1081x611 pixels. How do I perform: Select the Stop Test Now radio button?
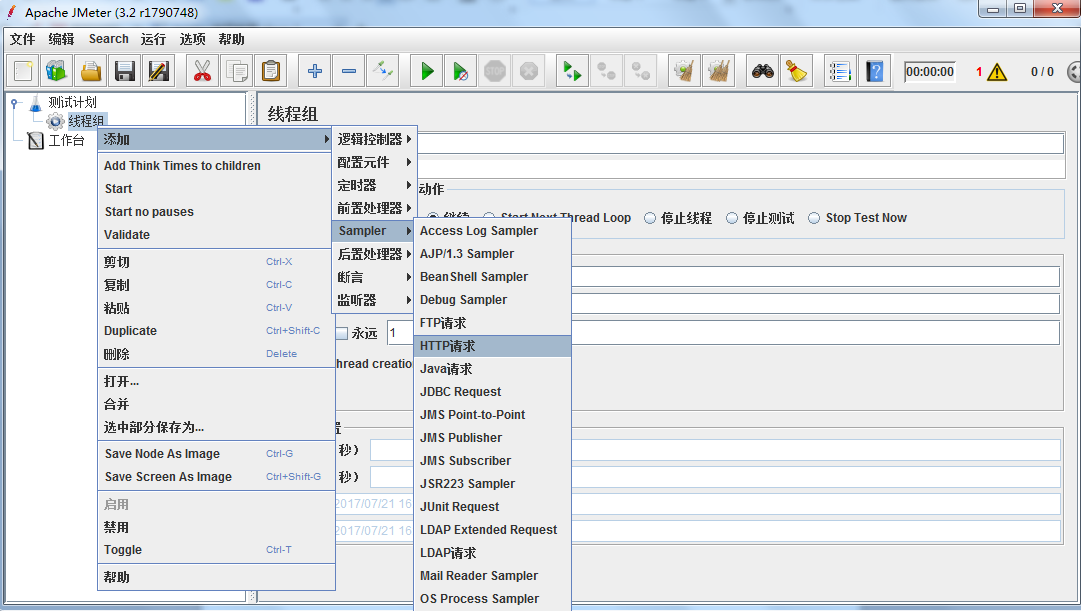(x=814, y=218)
